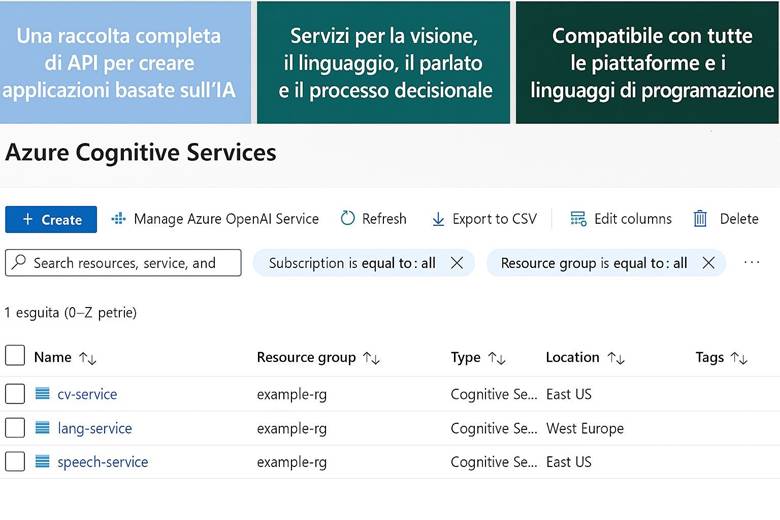
Task: Click the lang-service resource icon
Action: click(42, 427)
